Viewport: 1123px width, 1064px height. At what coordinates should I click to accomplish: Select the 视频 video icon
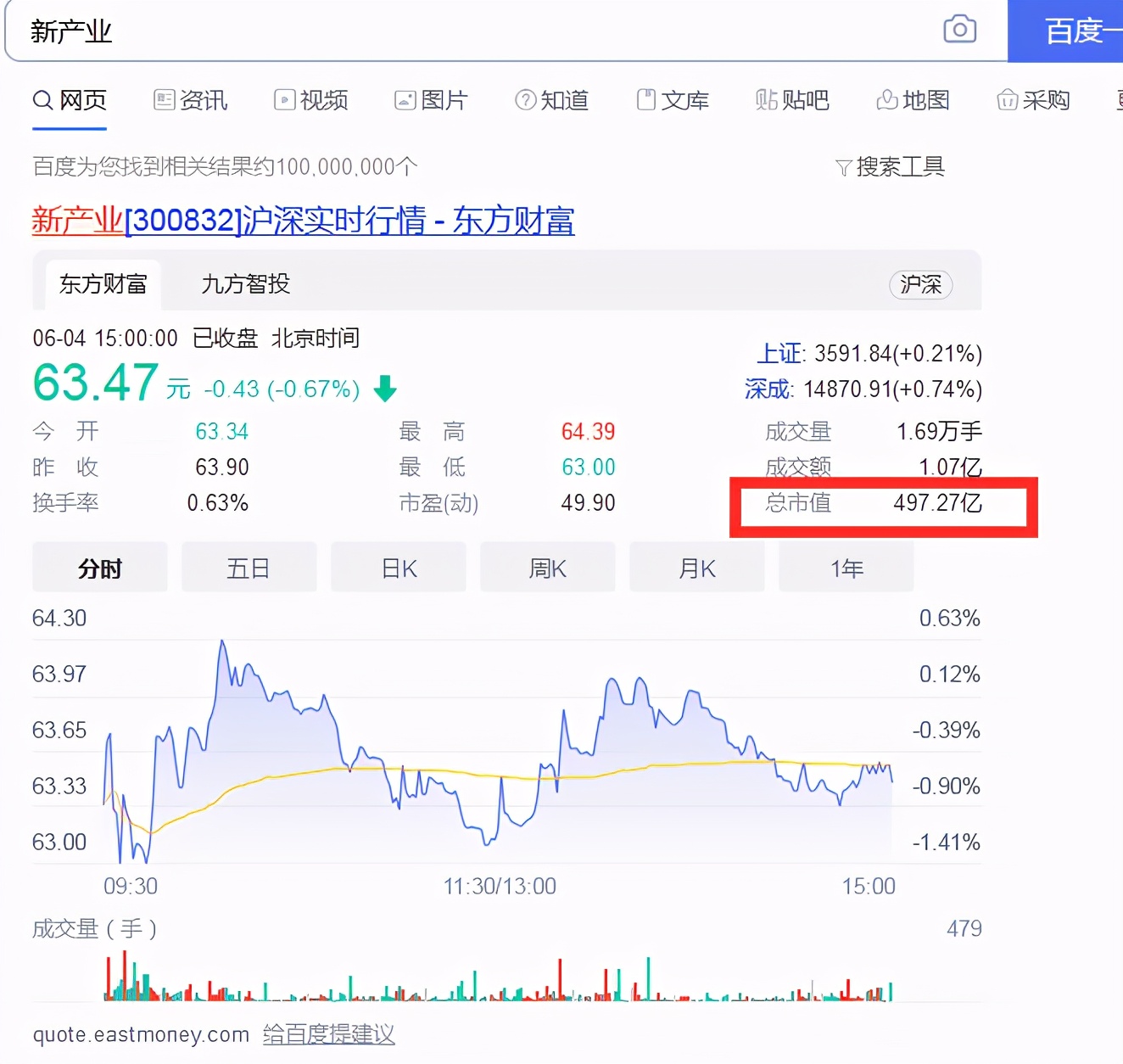[x=284, y=99]
